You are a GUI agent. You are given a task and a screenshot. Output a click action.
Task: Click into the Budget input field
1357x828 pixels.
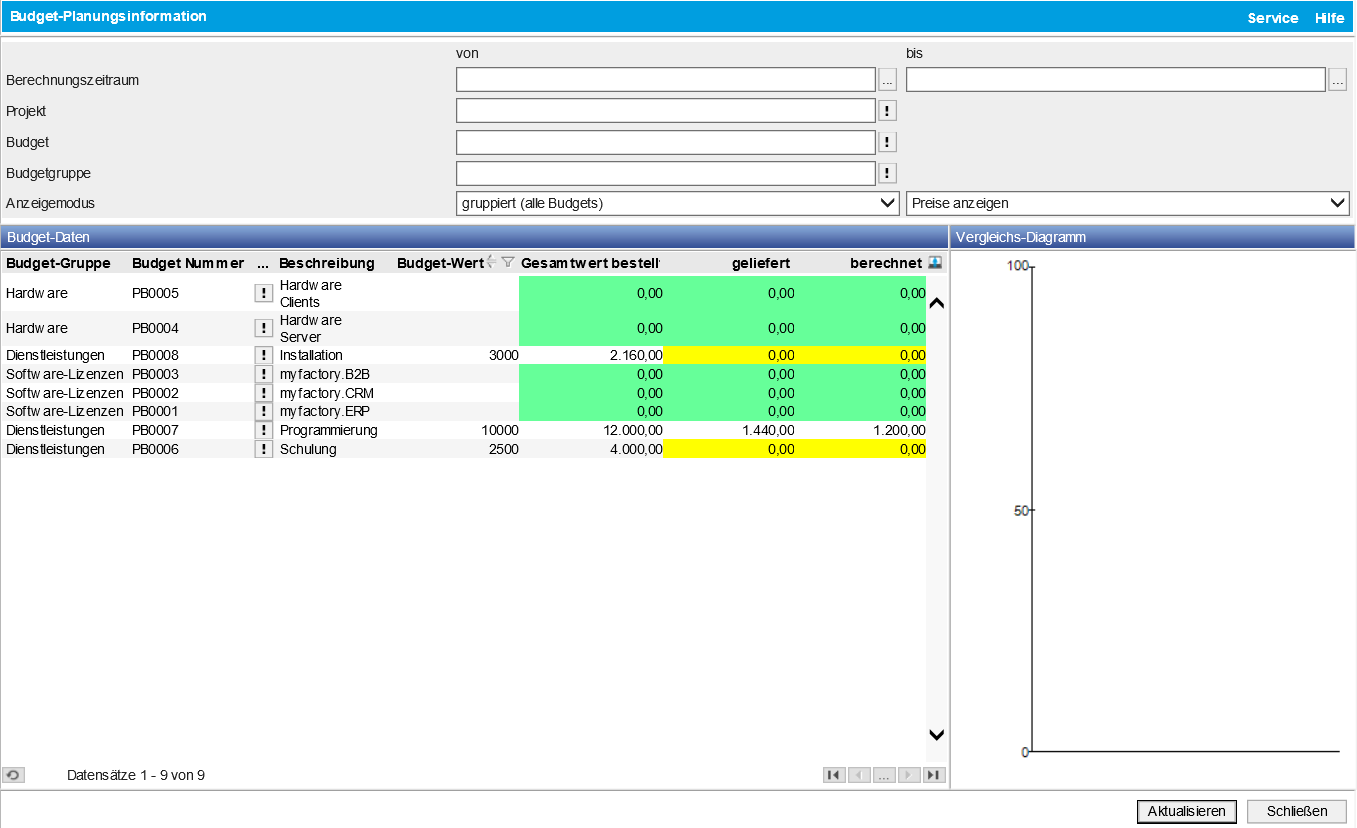[665, 142]
